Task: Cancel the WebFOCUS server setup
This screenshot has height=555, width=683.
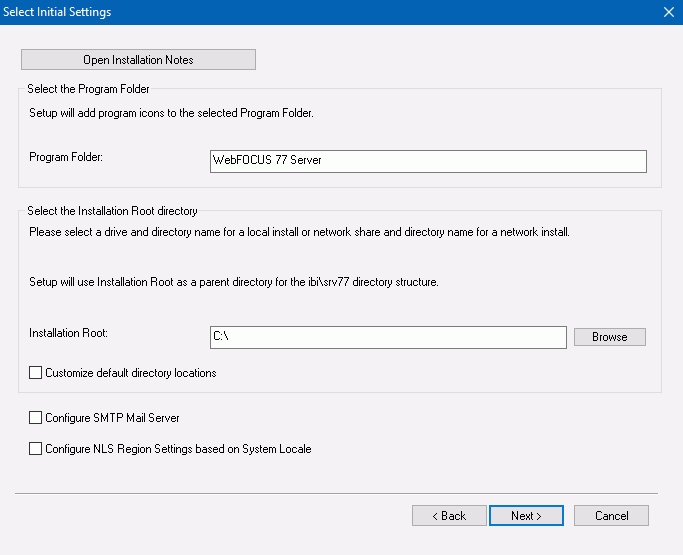Action: 611,516
